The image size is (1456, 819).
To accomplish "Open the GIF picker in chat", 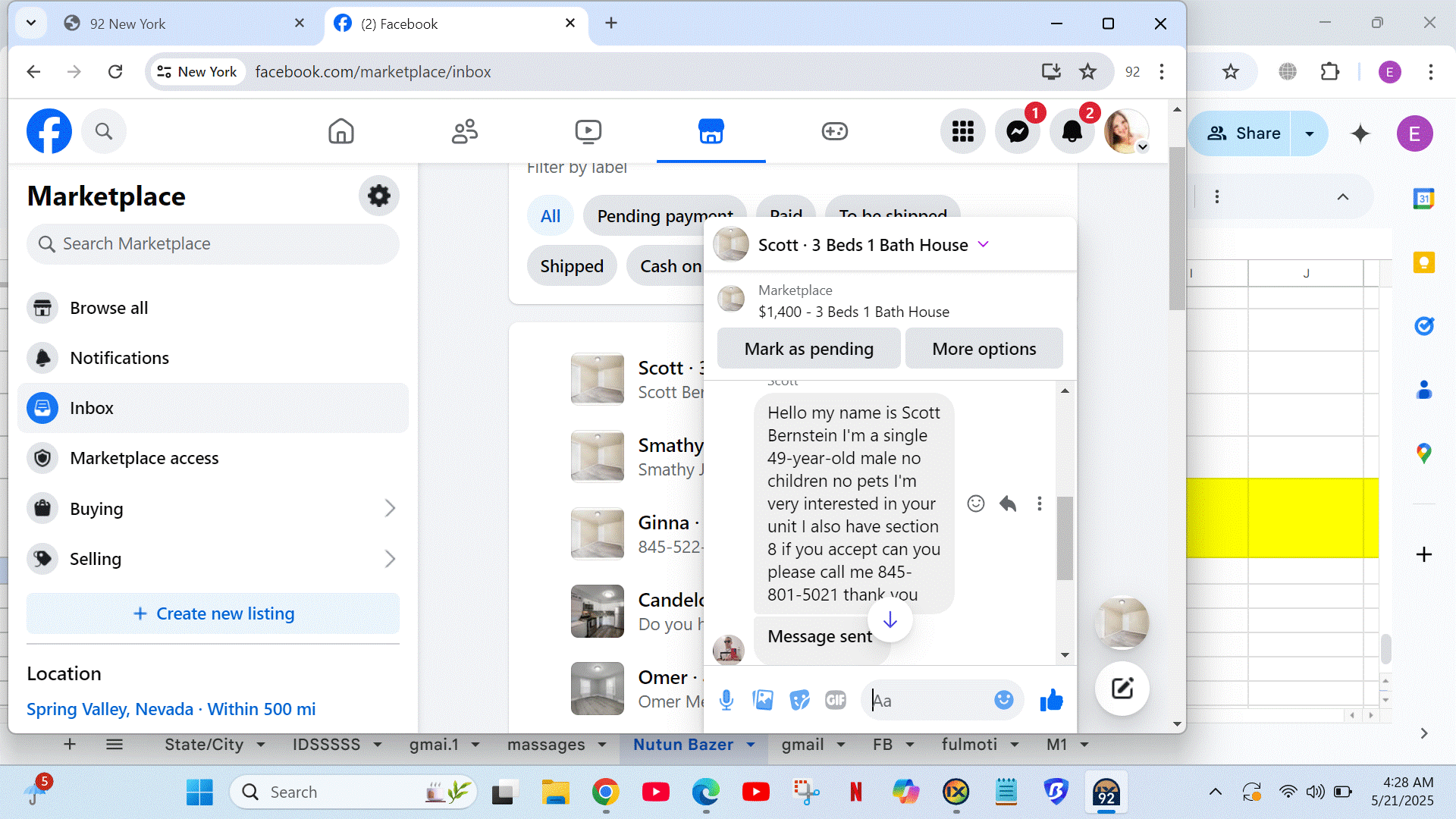I will pyautogui.click(x=835, y=700).
